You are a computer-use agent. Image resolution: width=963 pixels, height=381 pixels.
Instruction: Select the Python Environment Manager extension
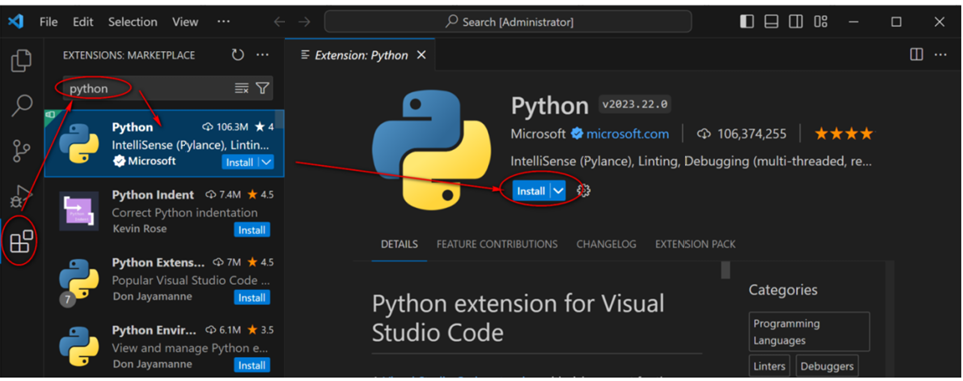[164, 346]
